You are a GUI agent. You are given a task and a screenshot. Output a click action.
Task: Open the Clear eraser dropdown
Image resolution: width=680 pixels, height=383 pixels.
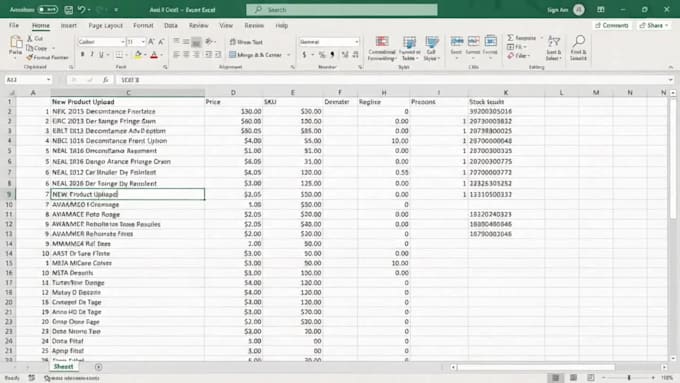click(x=519, y=56)
